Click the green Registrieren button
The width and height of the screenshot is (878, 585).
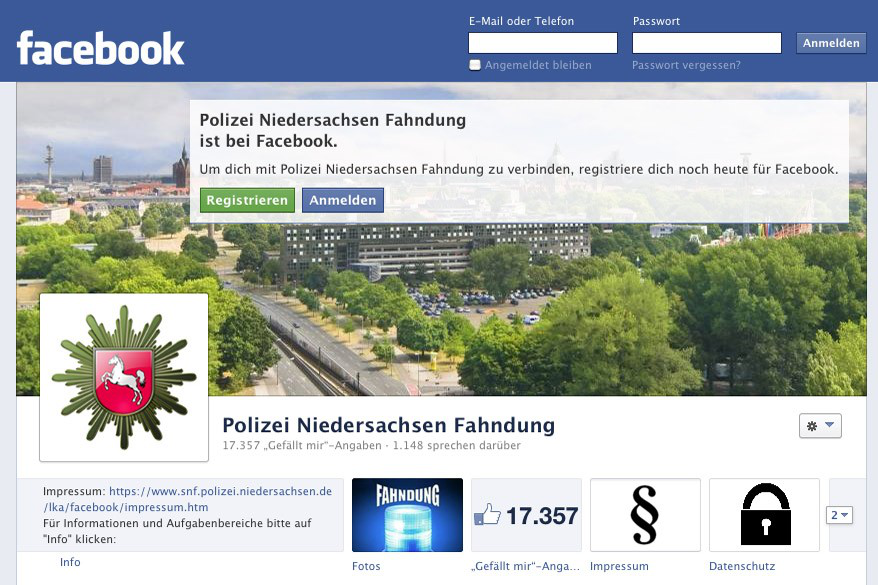(247, 200)
